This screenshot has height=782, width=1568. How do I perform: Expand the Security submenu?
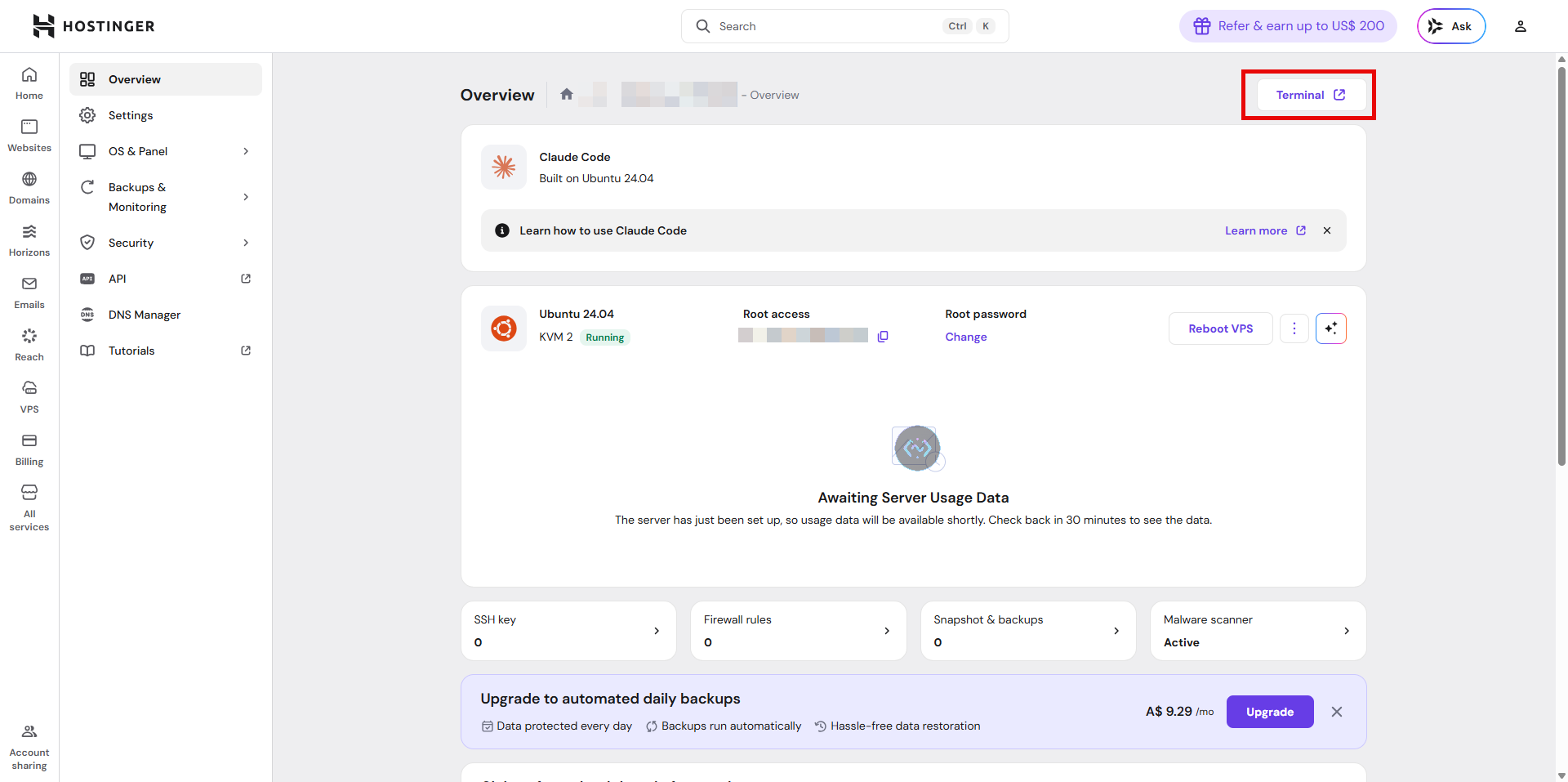click(166, 243)
